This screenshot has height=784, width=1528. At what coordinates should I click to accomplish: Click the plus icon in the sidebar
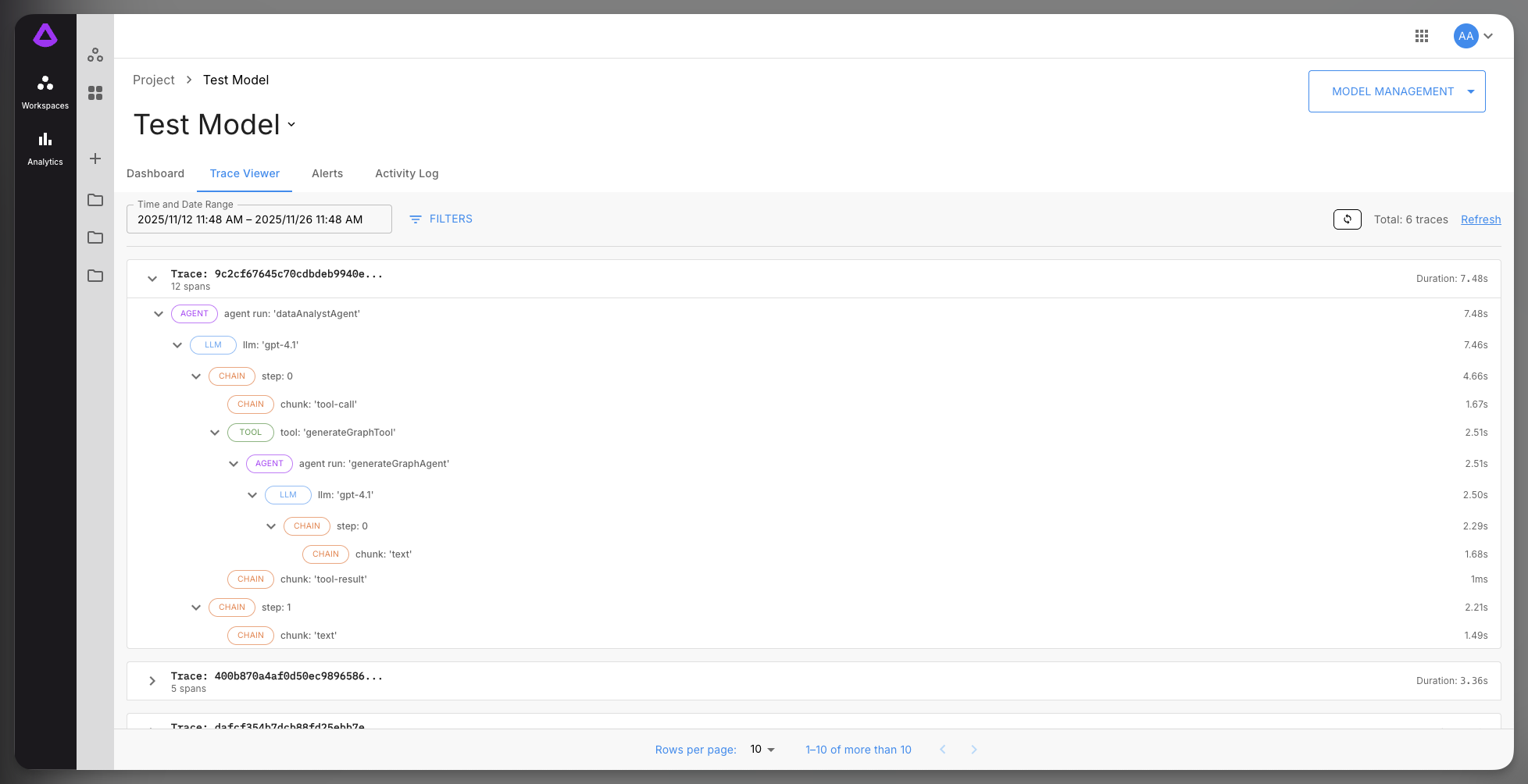click(x=95, y=159)
